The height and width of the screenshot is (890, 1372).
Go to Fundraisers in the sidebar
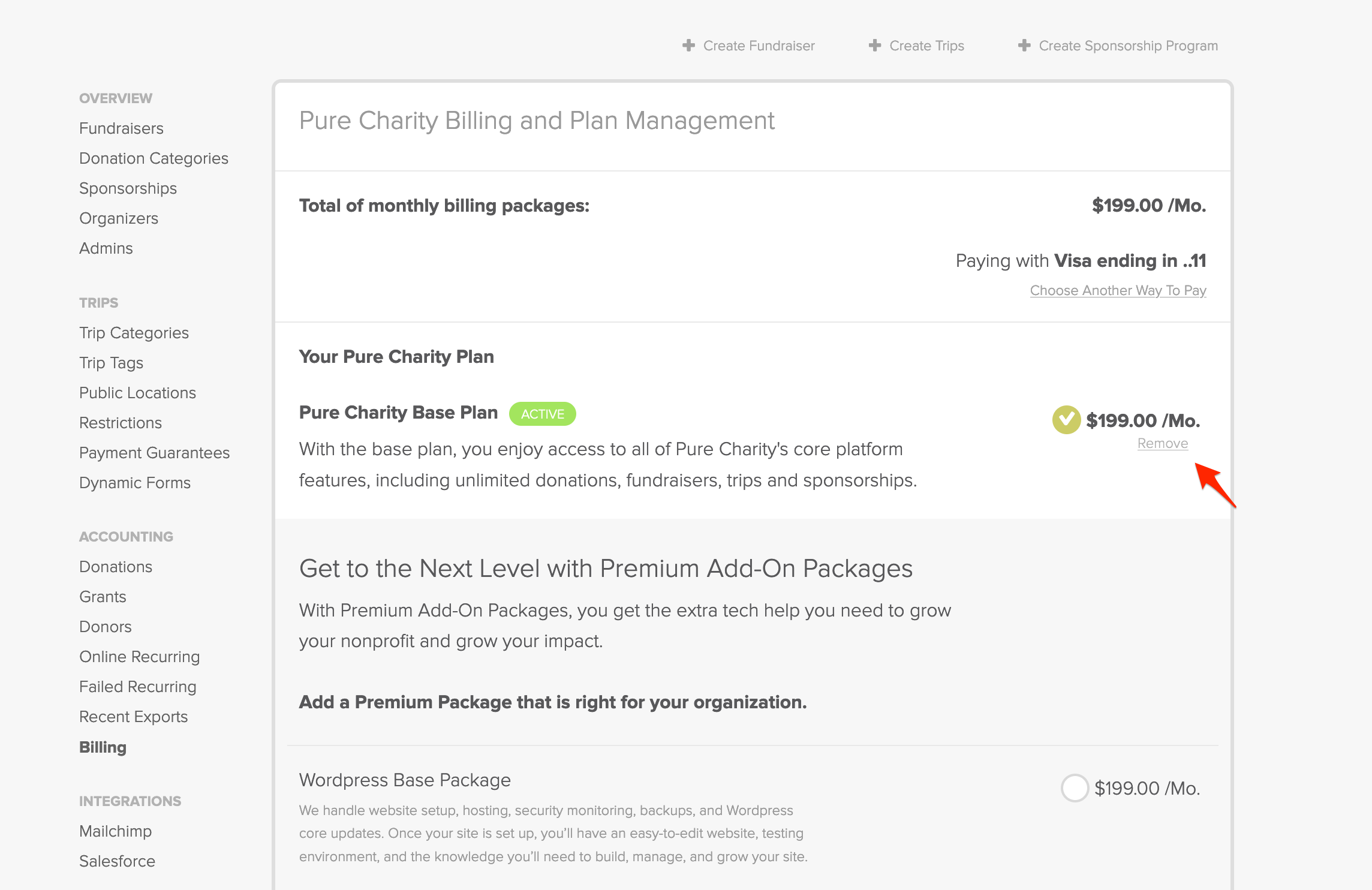(x=121, y=128)
